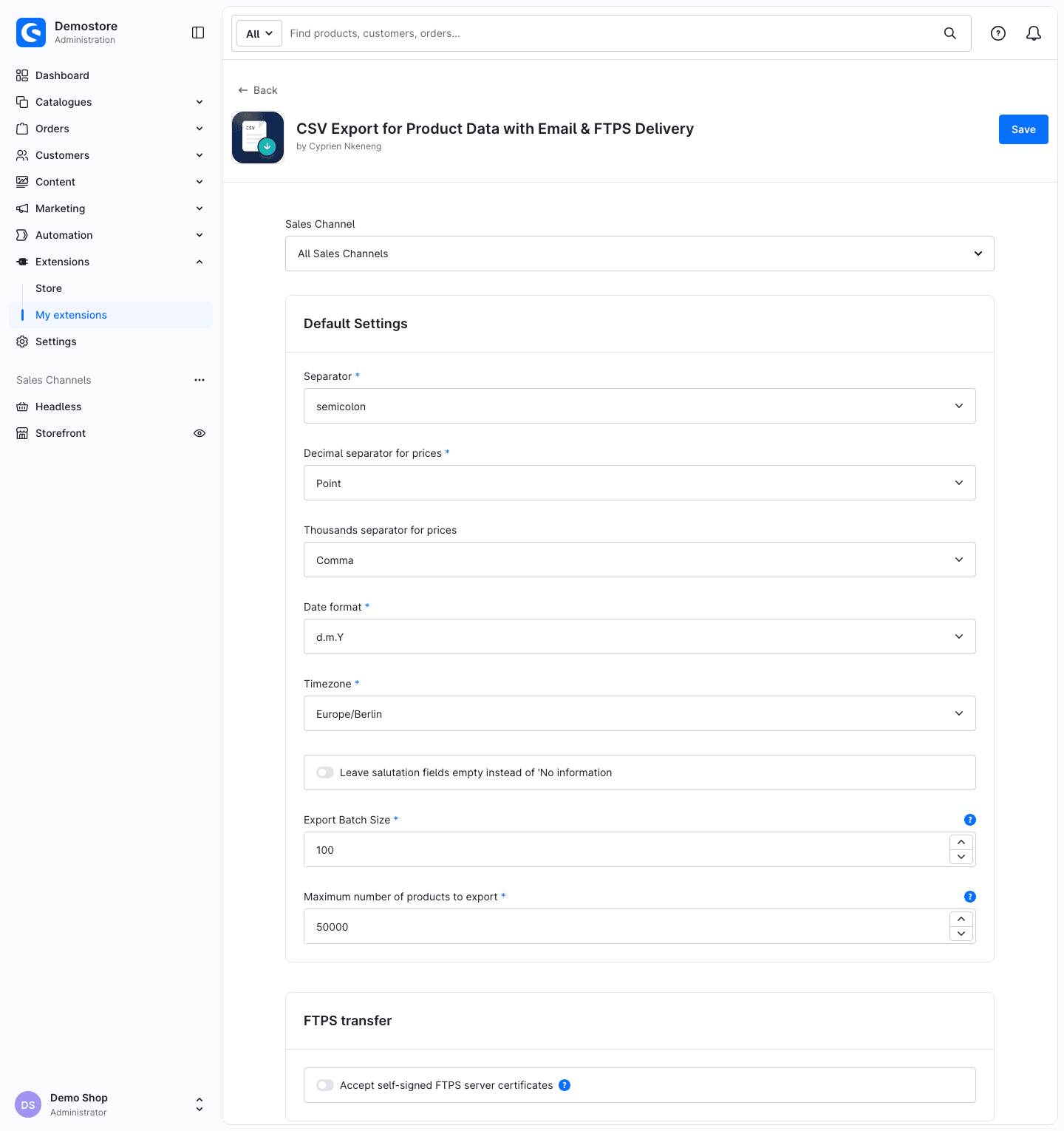Focus the global search field
The height and width of the screenshot is (1131, 1064).
pyautogui.click(x=612, y=33)
